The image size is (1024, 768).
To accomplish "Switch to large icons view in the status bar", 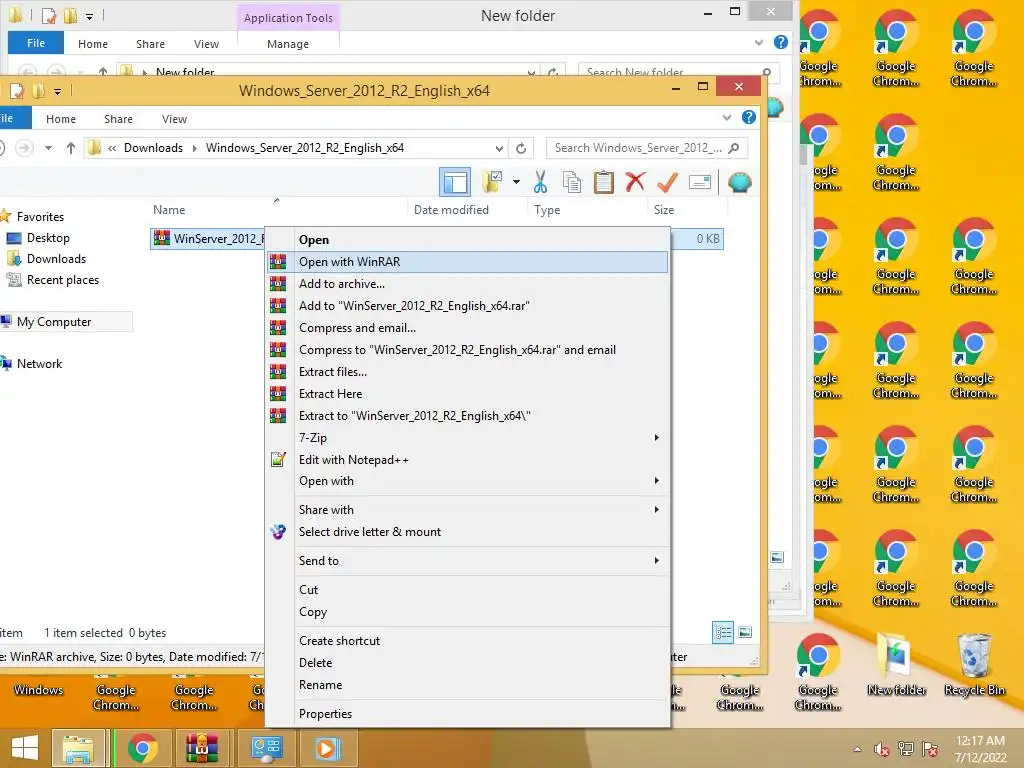I will point(745,632).
